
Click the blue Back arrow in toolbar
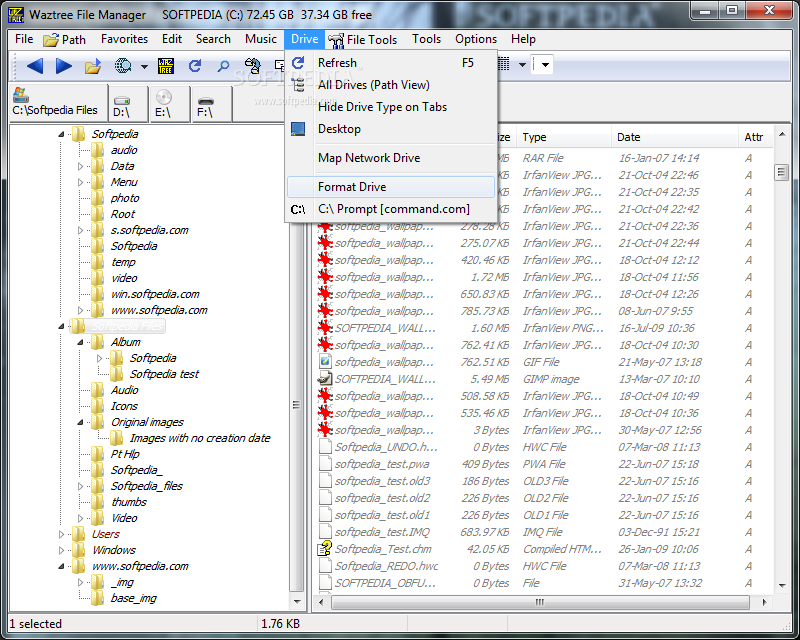point(35,66)
